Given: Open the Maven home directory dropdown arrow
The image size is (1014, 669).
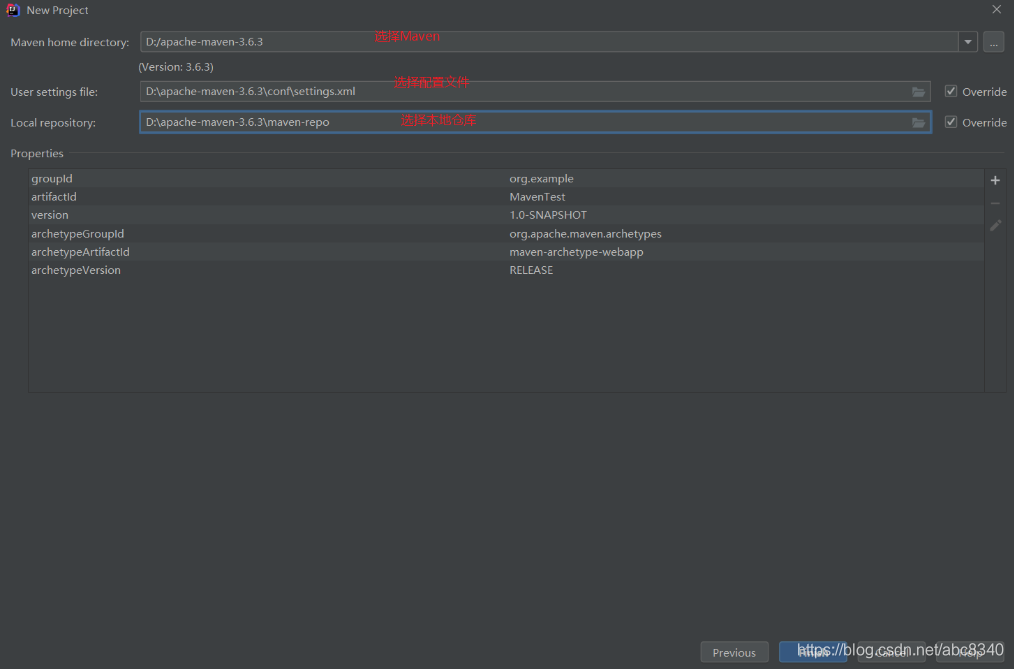Looking at the screenshot, I should click(x=967, y=42).
